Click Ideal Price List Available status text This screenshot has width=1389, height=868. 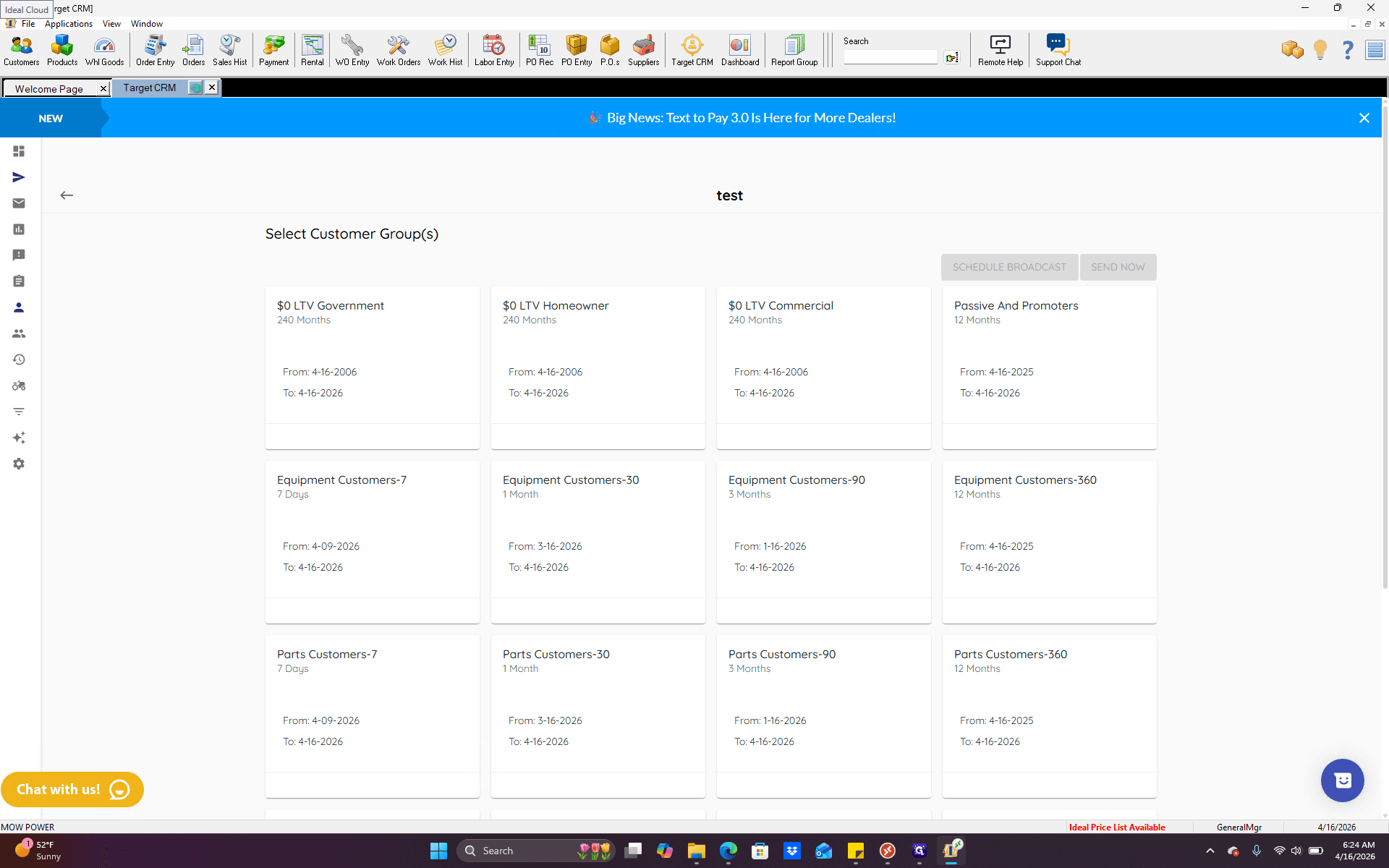pyautogui.click(x=1117, y=827)
